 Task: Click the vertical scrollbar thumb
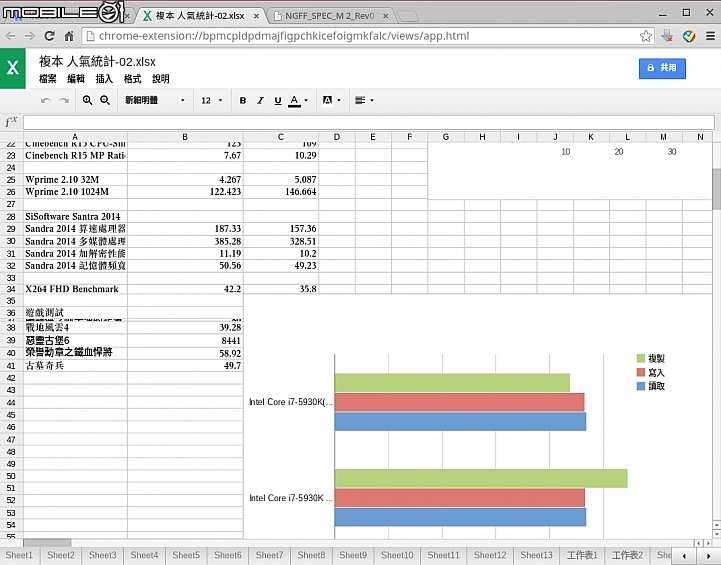click(x=716, y=188)
